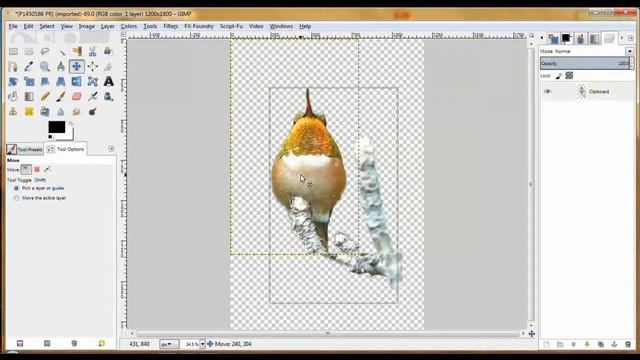This screenshot has width=640, height=360.
Task: Select the Blend gradient tool
Action: (29, 97)
